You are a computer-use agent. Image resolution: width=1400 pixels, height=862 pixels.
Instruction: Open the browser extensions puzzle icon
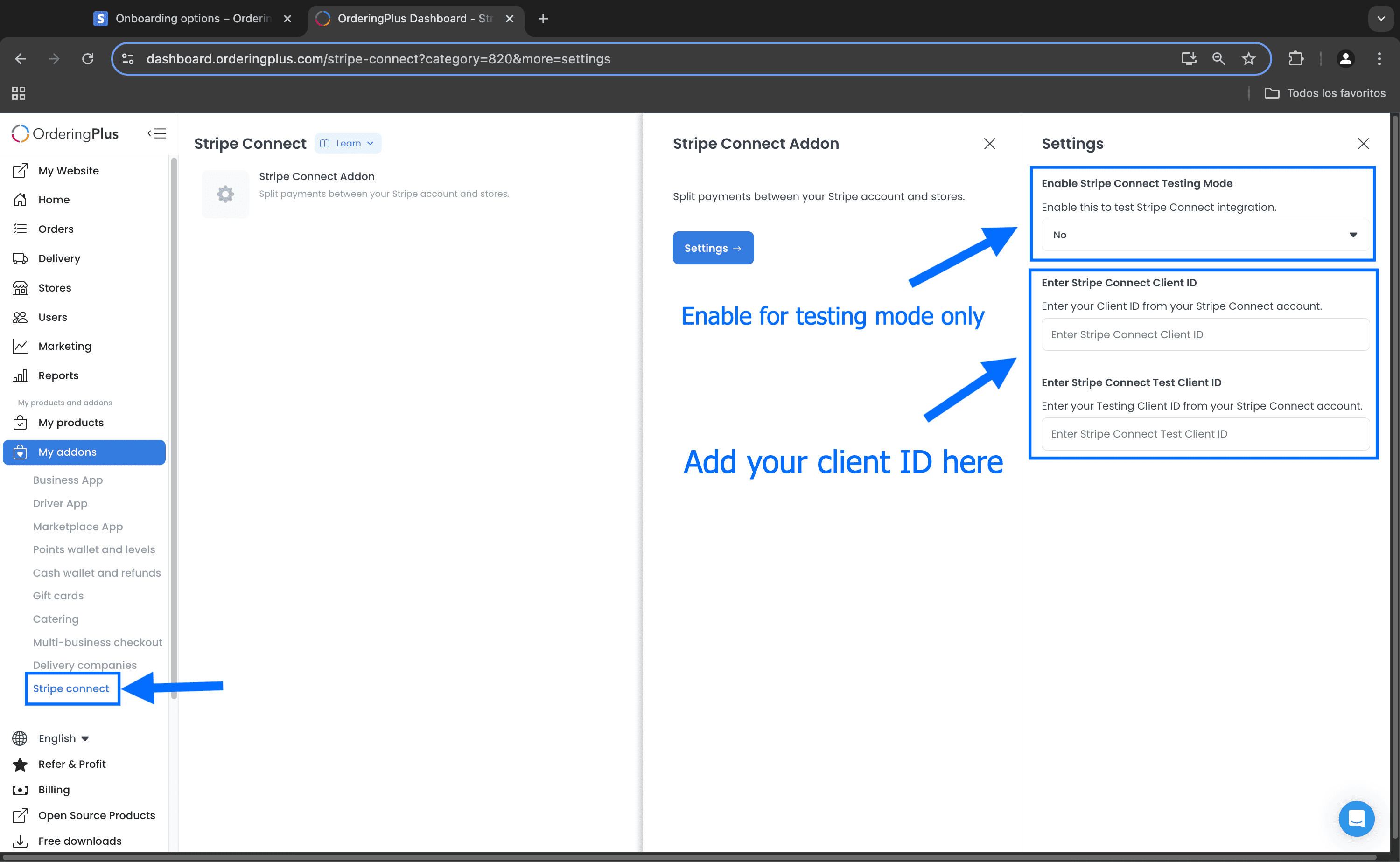1295,59
